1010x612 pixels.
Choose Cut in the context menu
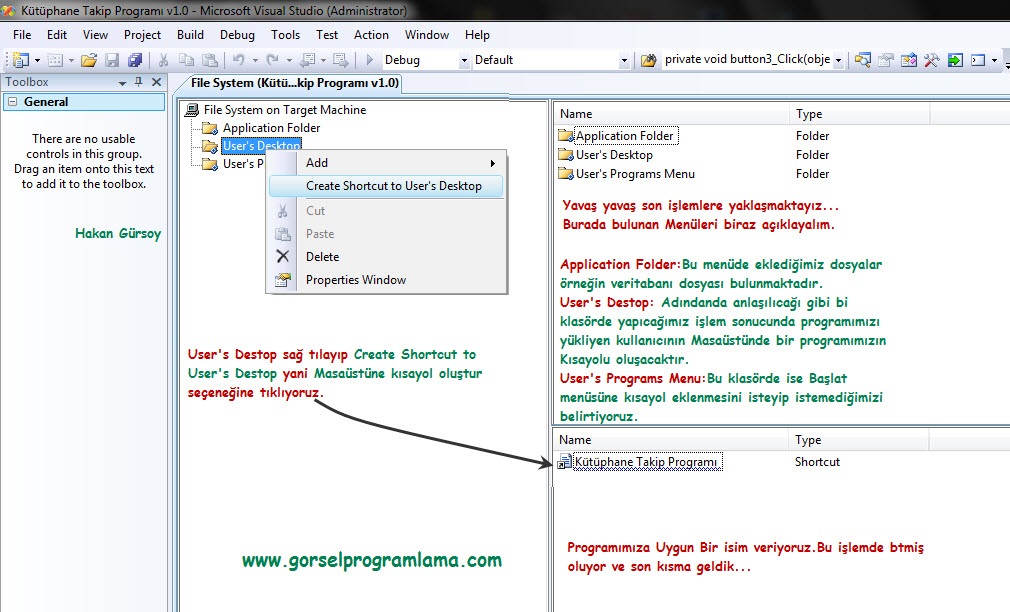(386, 211)
